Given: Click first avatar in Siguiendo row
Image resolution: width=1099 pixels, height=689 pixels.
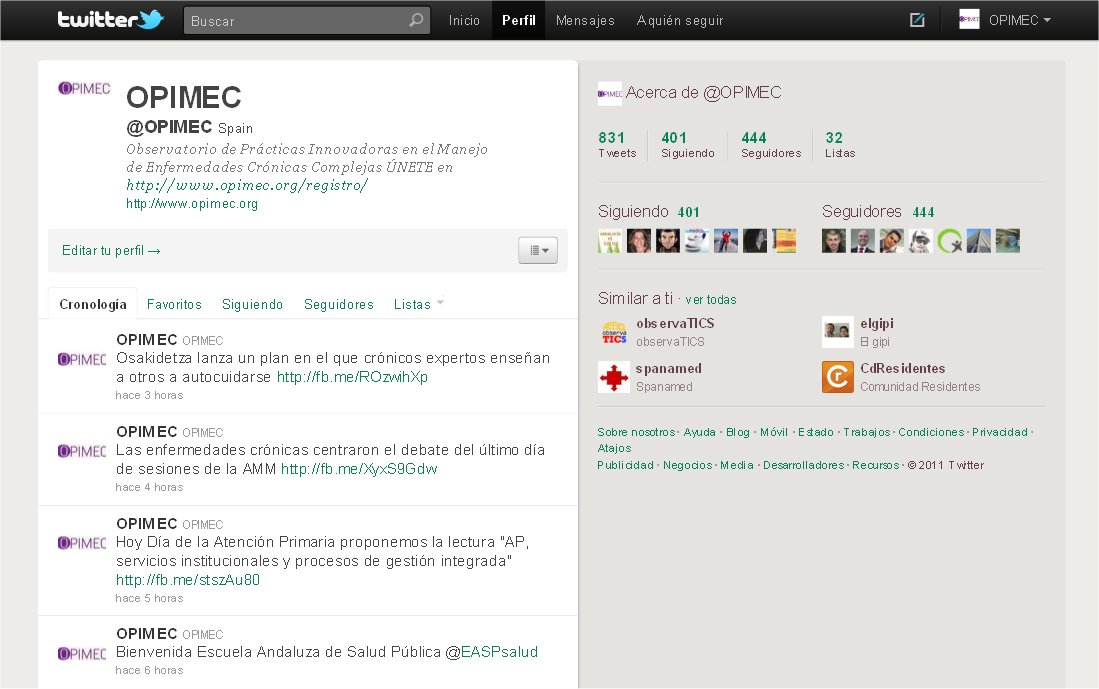Looking at the screenshot, I should [x=610, y=240].
